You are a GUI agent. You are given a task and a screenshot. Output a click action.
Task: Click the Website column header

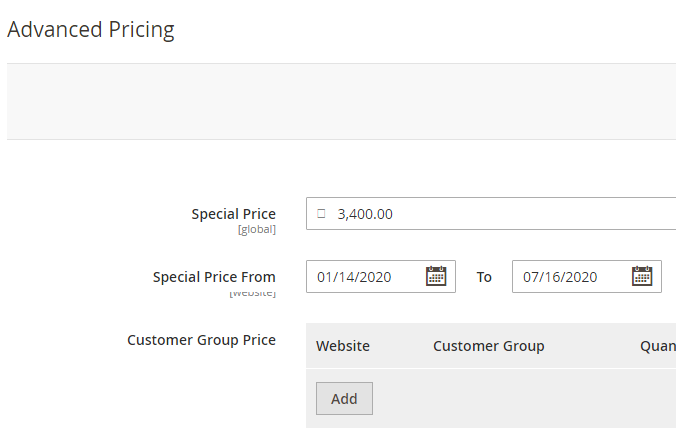tap(343, 346)
